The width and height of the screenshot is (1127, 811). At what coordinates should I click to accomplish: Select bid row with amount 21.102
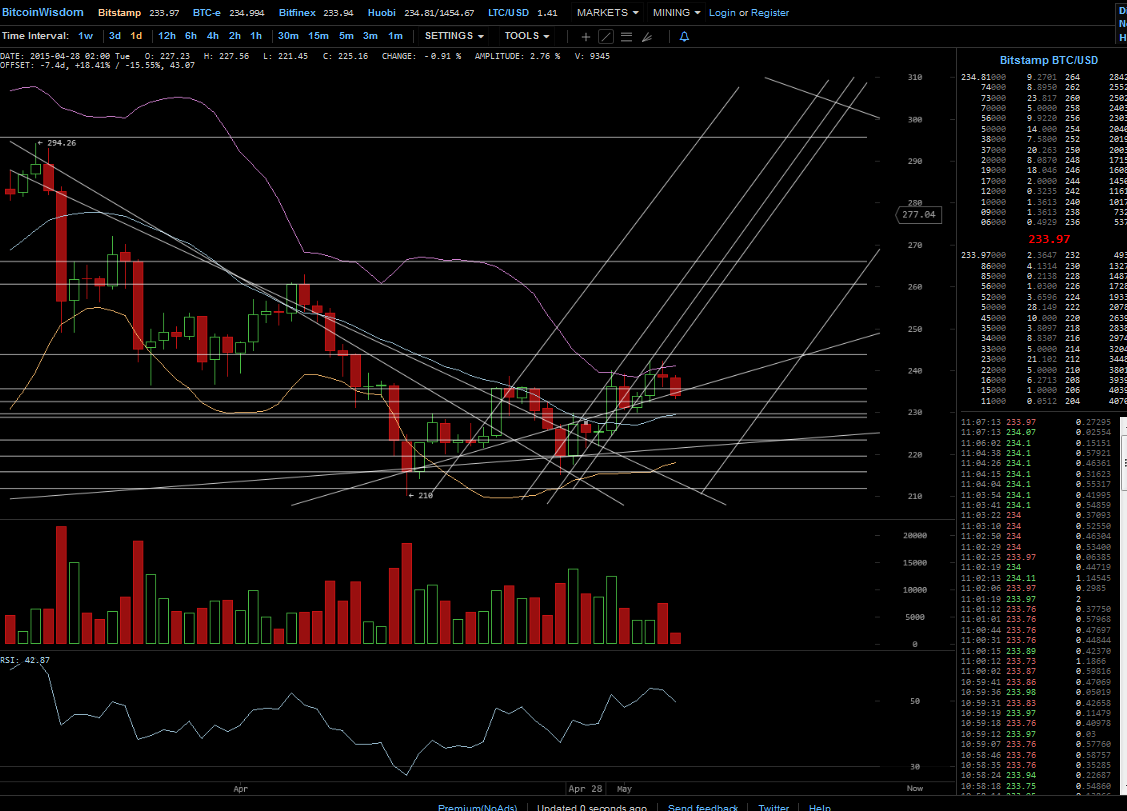1042,359
